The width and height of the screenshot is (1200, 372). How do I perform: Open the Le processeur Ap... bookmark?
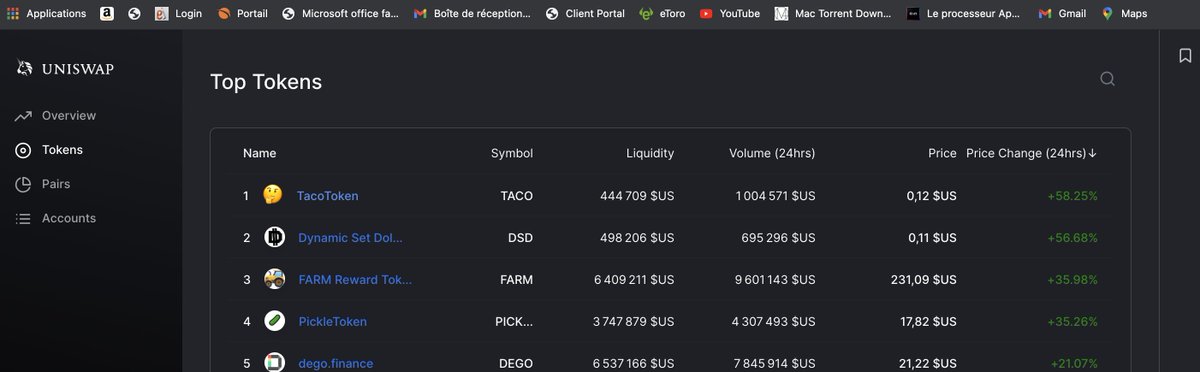964,14
